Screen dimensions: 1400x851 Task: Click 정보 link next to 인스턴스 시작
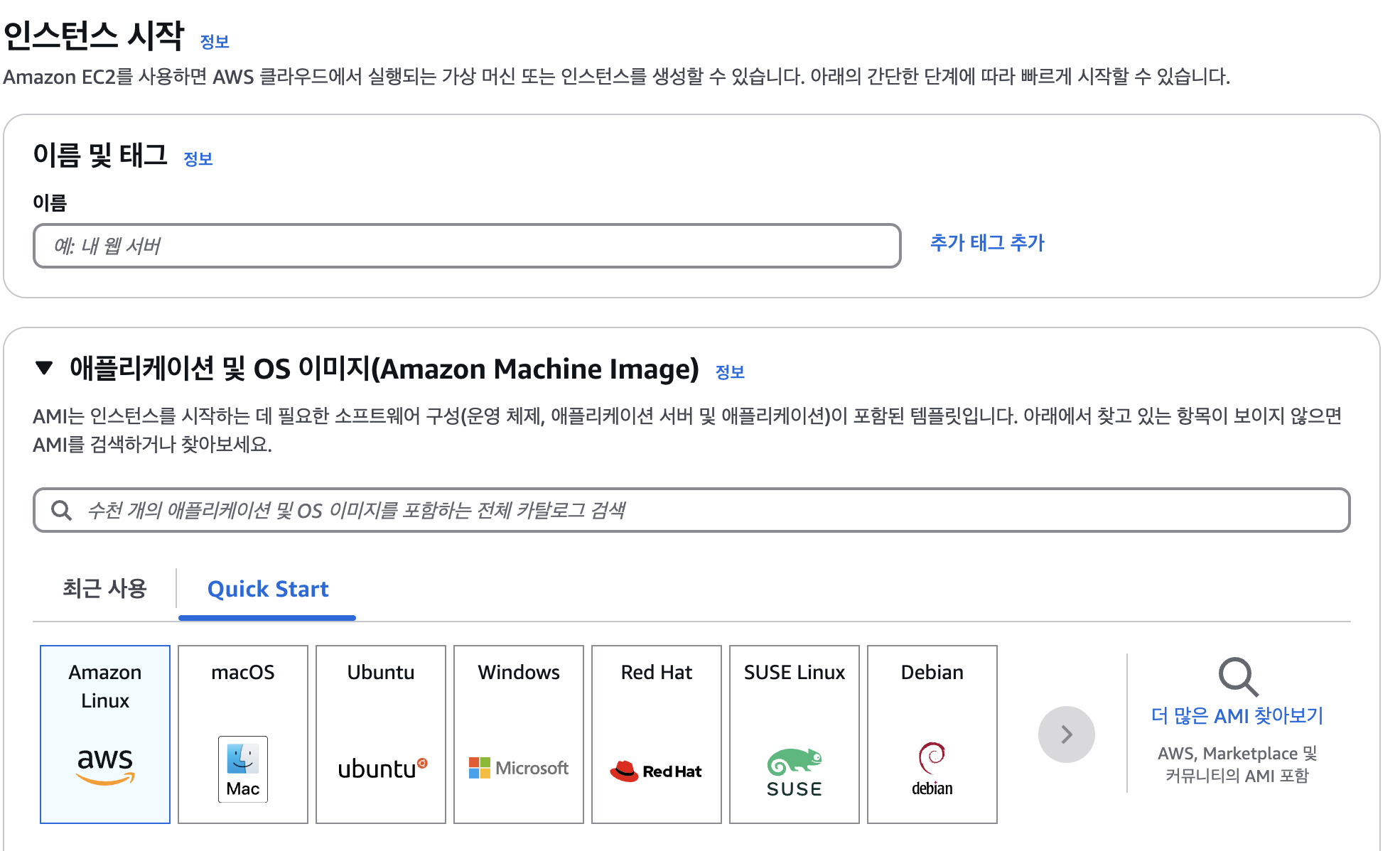[x=214, y=42]
